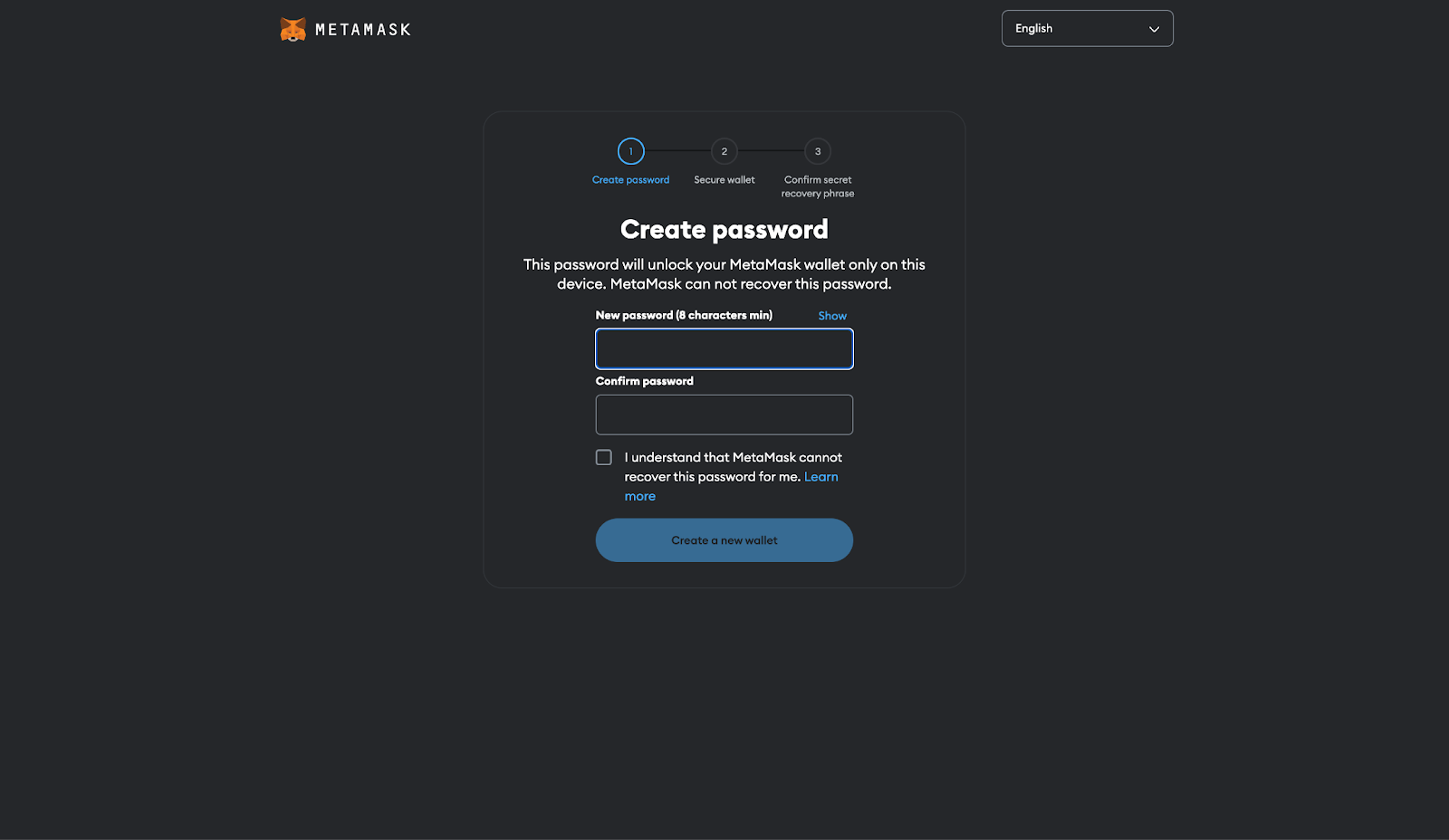1449x840 pixels.
Task: Click the New password input field
Action: pyautogui.click(x=724, y=348)
